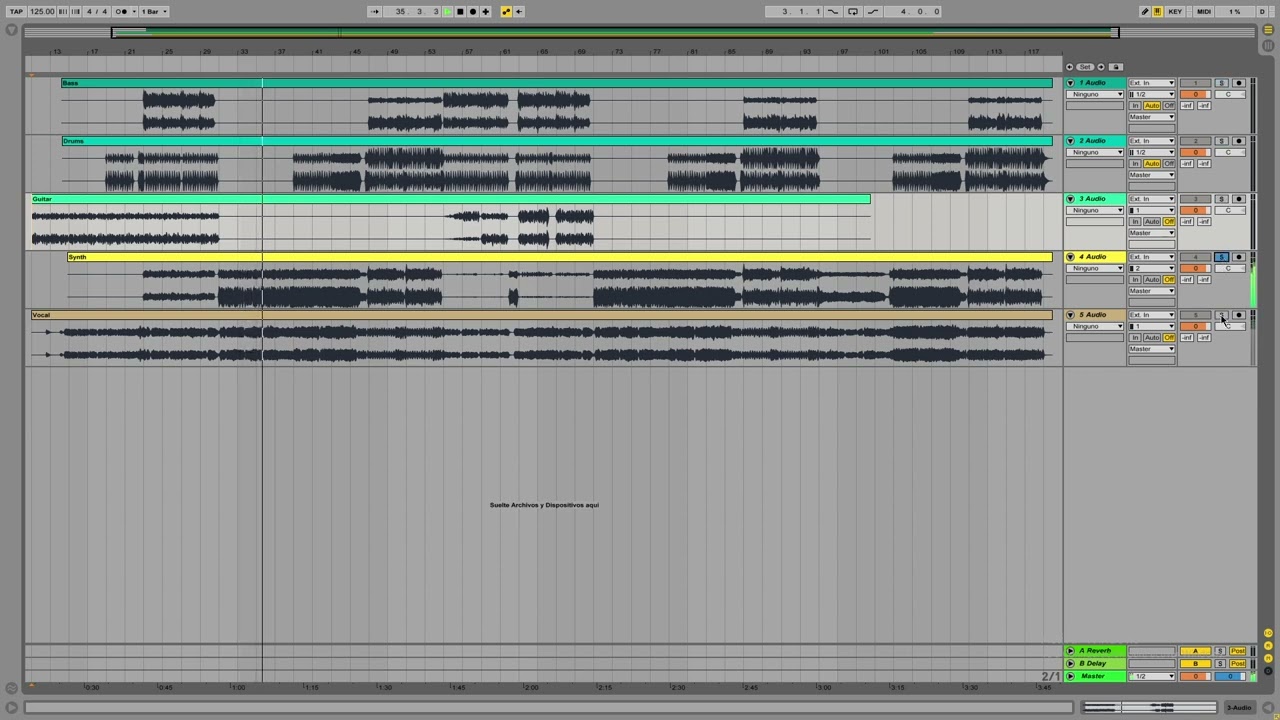
Task: Set 2 Audio monitor to Auto
Action: 1152,164
